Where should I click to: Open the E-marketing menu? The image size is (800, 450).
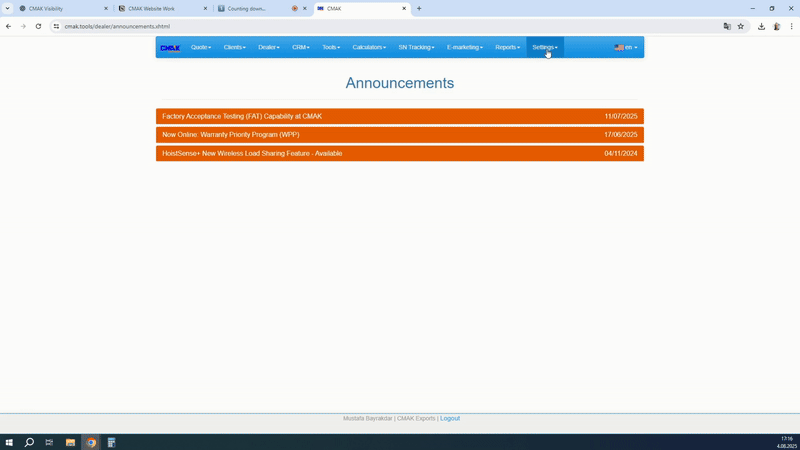pos(465,47)
